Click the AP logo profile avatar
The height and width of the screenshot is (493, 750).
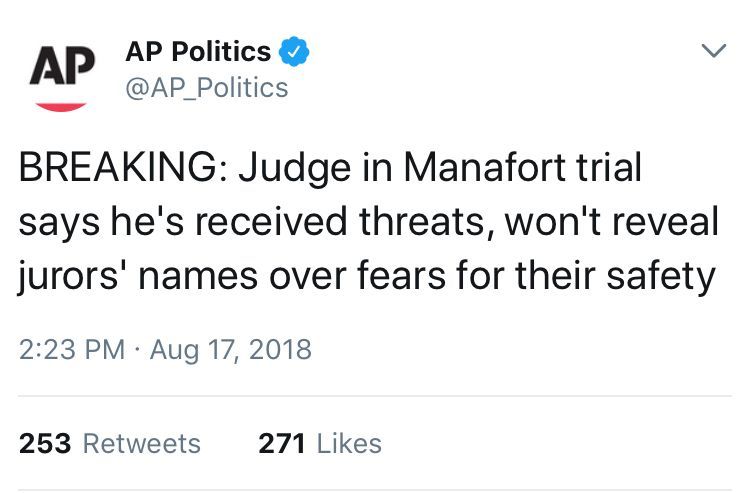click(x=62, y=78)
